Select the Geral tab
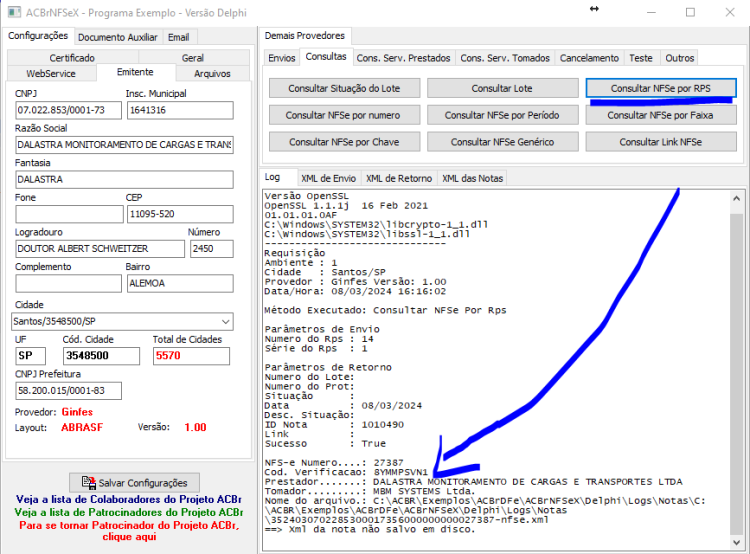 point(193,58)
